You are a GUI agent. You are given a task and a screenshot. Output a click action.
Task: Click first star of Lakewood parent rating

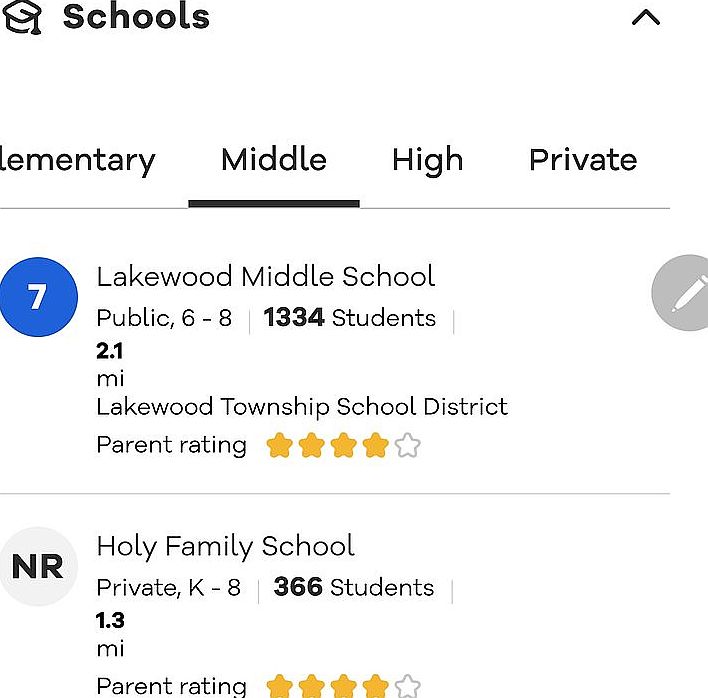pyautogui.click(x=279, y=445)
